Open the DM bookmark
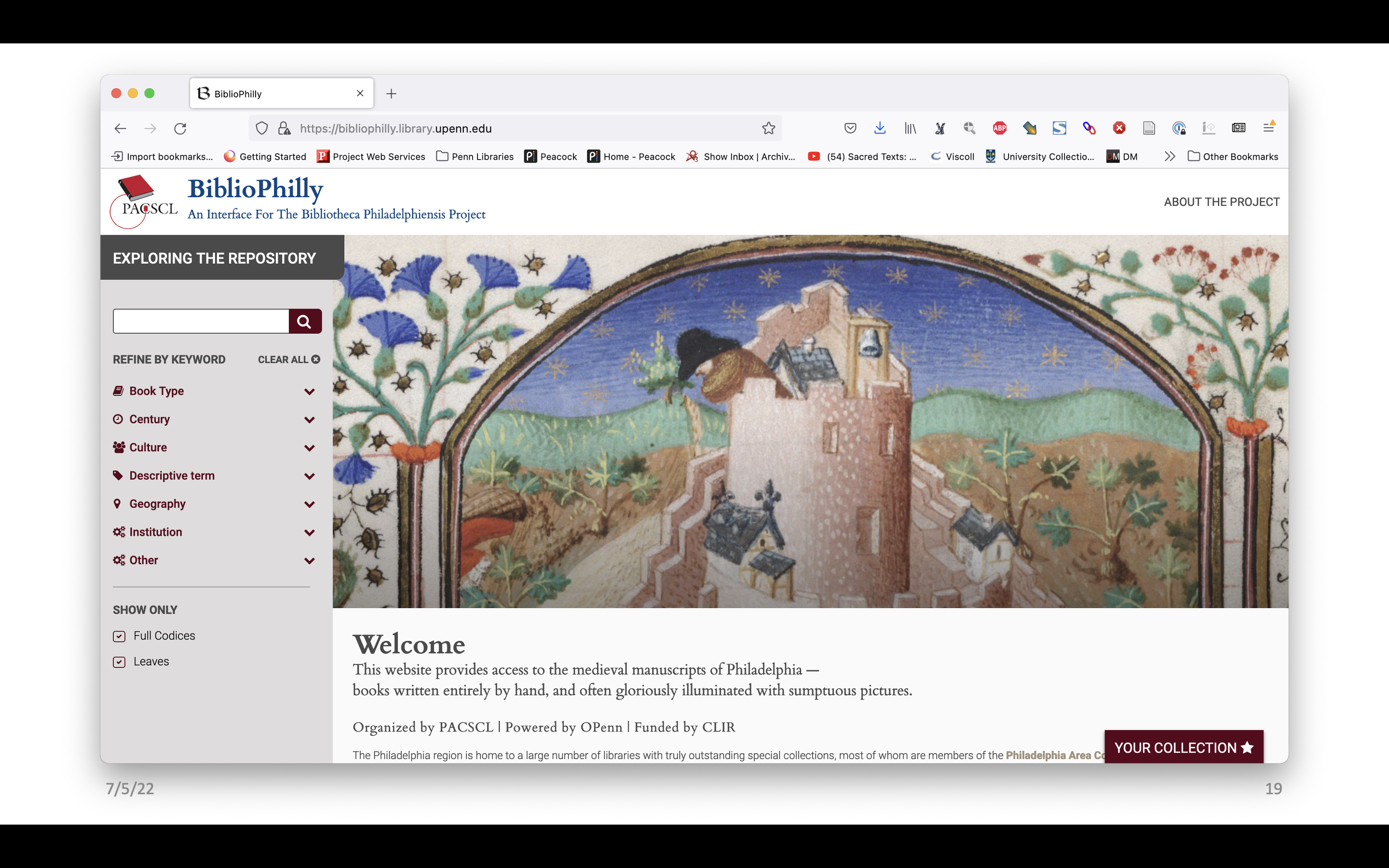Screen dimensions: 1389x868 1122,157
